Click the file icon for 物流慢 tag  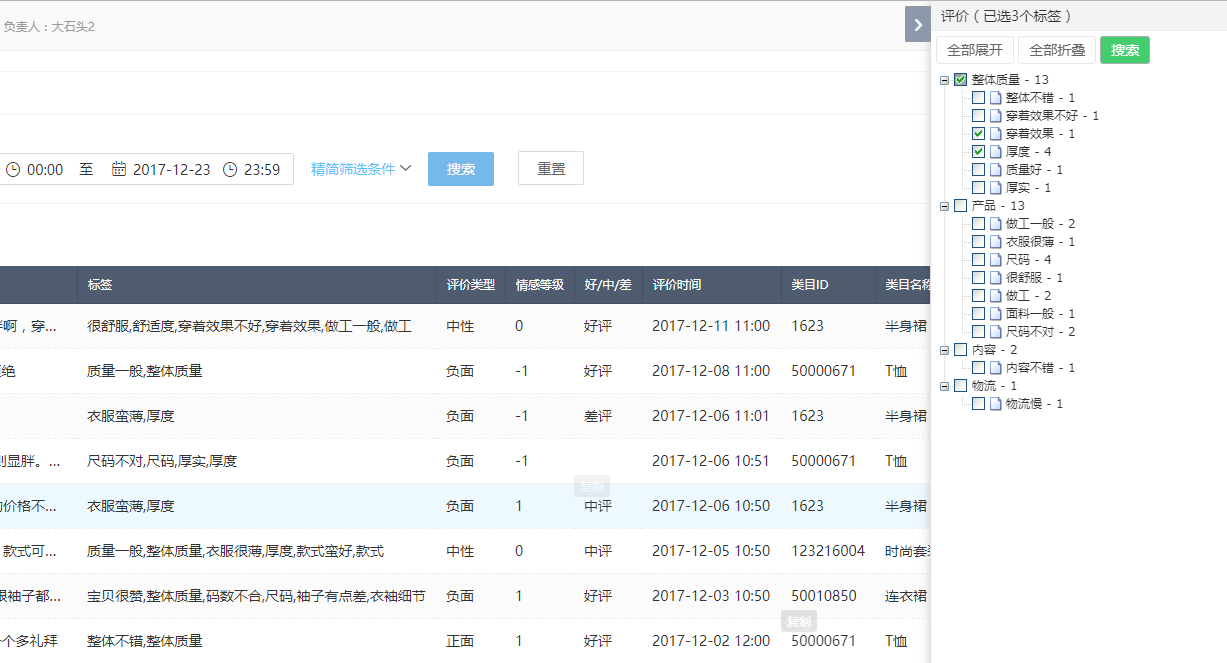tap(995, 404)
